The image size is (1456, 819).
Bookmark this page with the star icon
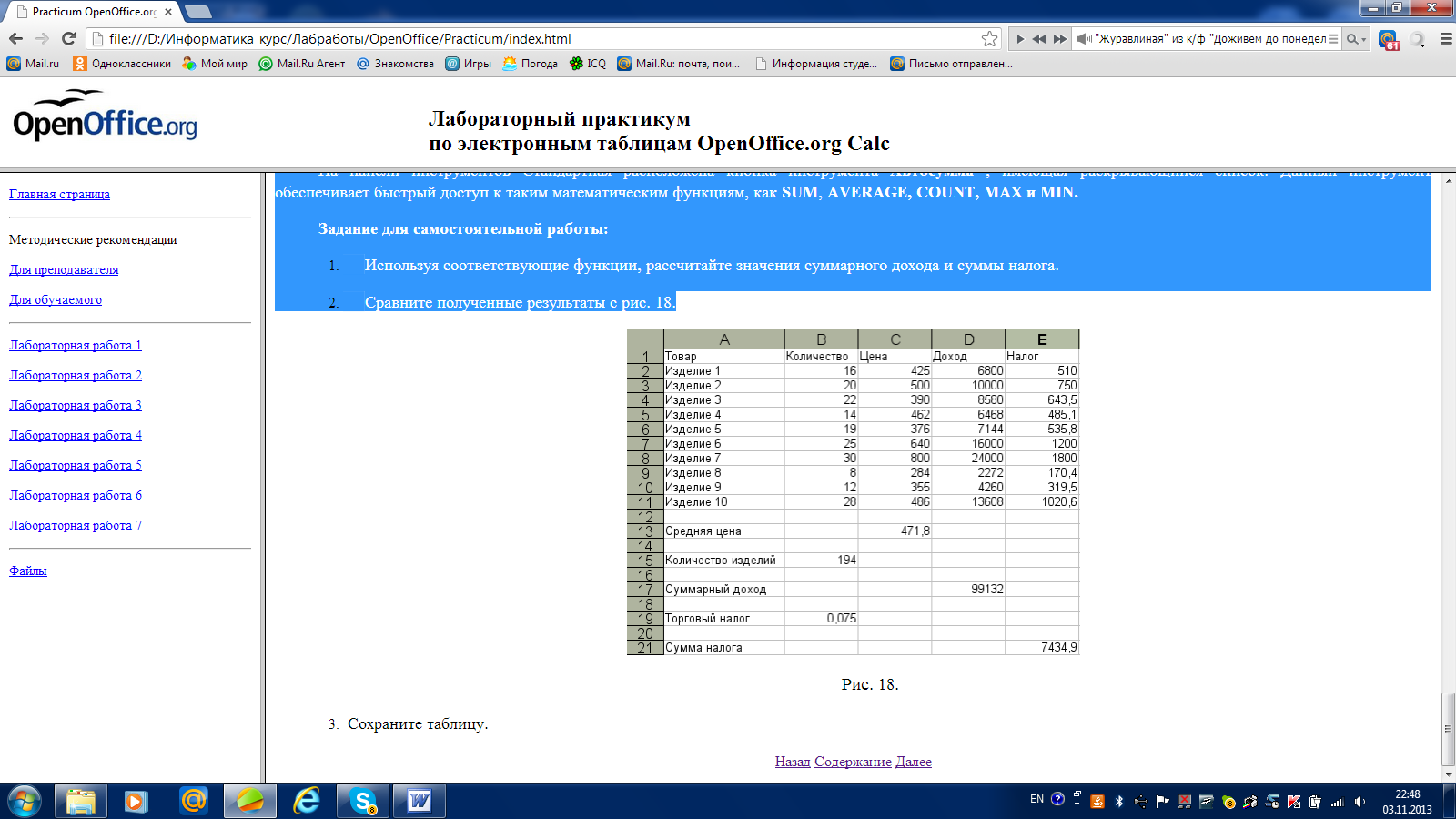click(989, 38)
